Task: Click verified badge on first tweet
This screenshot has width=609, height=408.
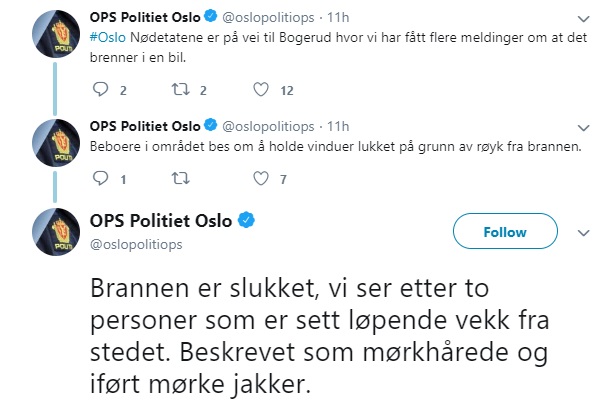Action: [x=209, y=17]
